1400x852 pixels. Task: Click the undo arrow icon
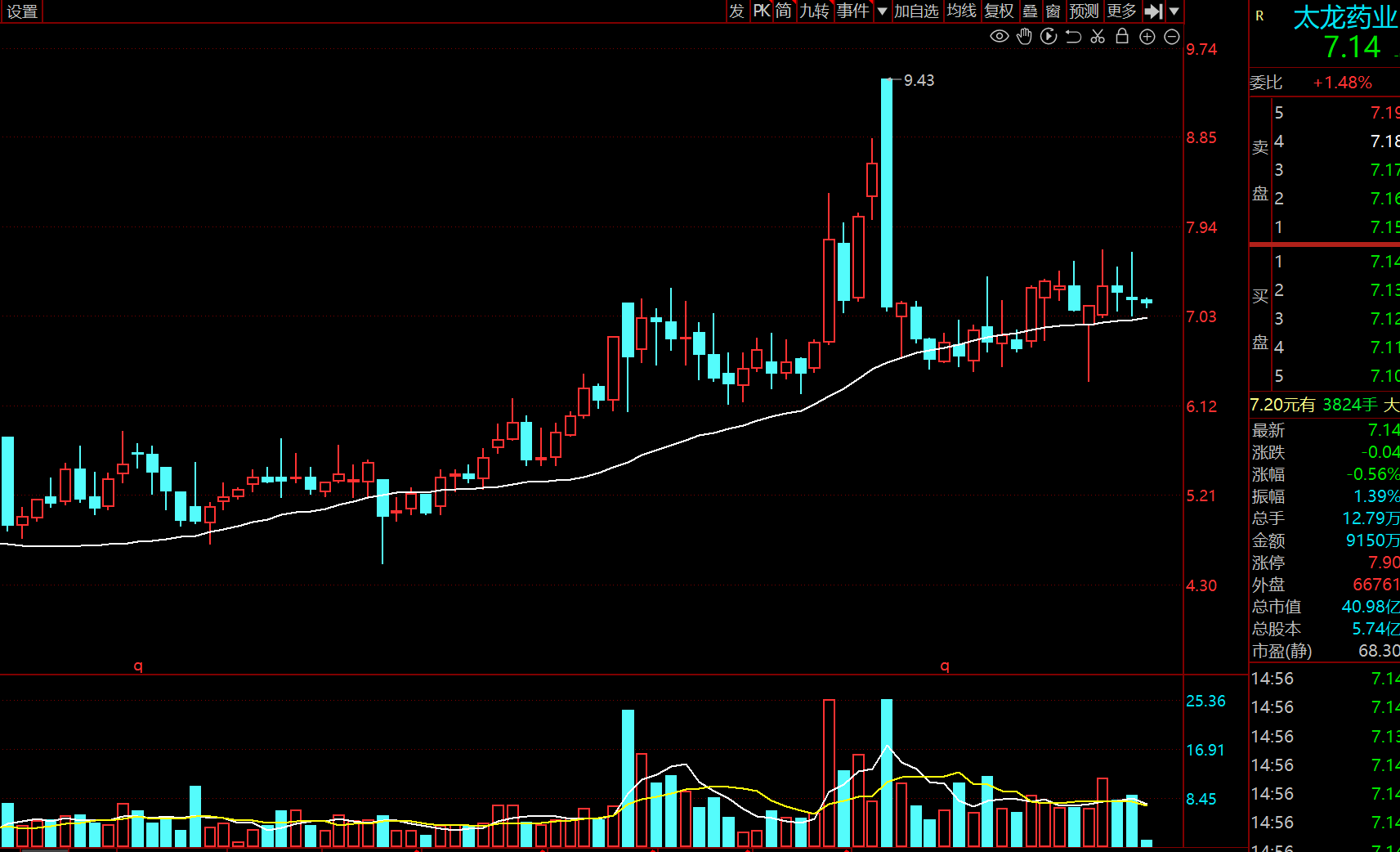pyautogui.click(x=1073, y=36)
